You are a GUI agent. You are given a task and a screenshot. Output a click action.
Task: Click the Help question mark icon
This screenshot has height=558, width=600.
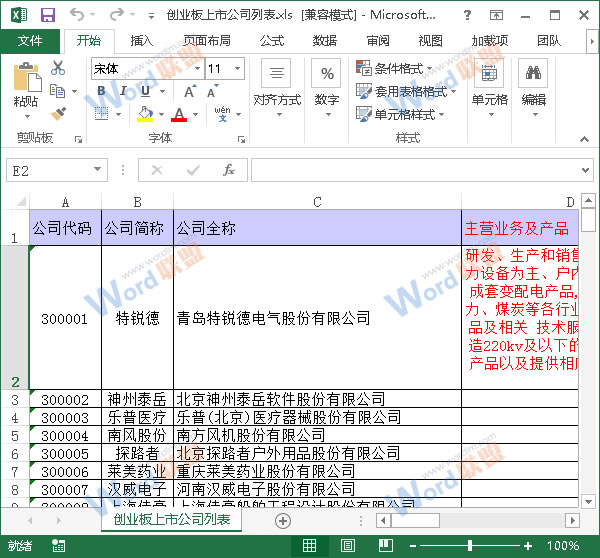(x=467, y=15)
